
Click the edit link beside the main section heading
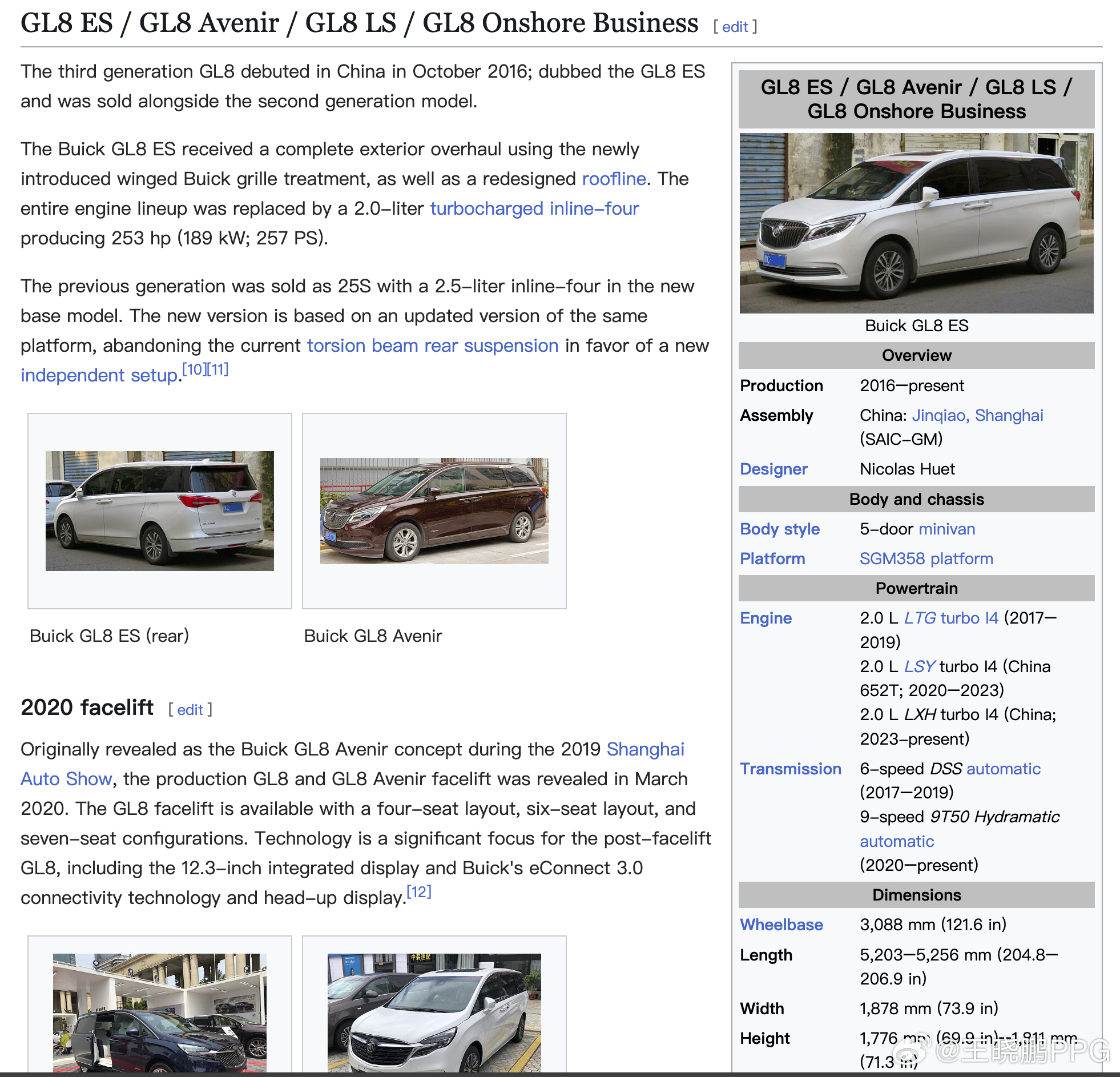coord(735,27)
